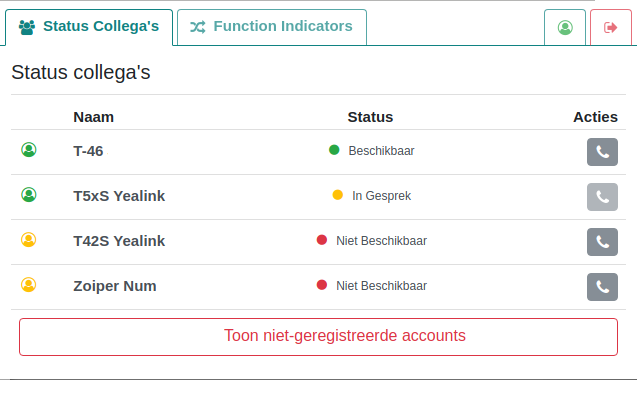Click phone icon for T5xS Yealink
This screenshot has width=640, height=400.
tap(602, 197)
